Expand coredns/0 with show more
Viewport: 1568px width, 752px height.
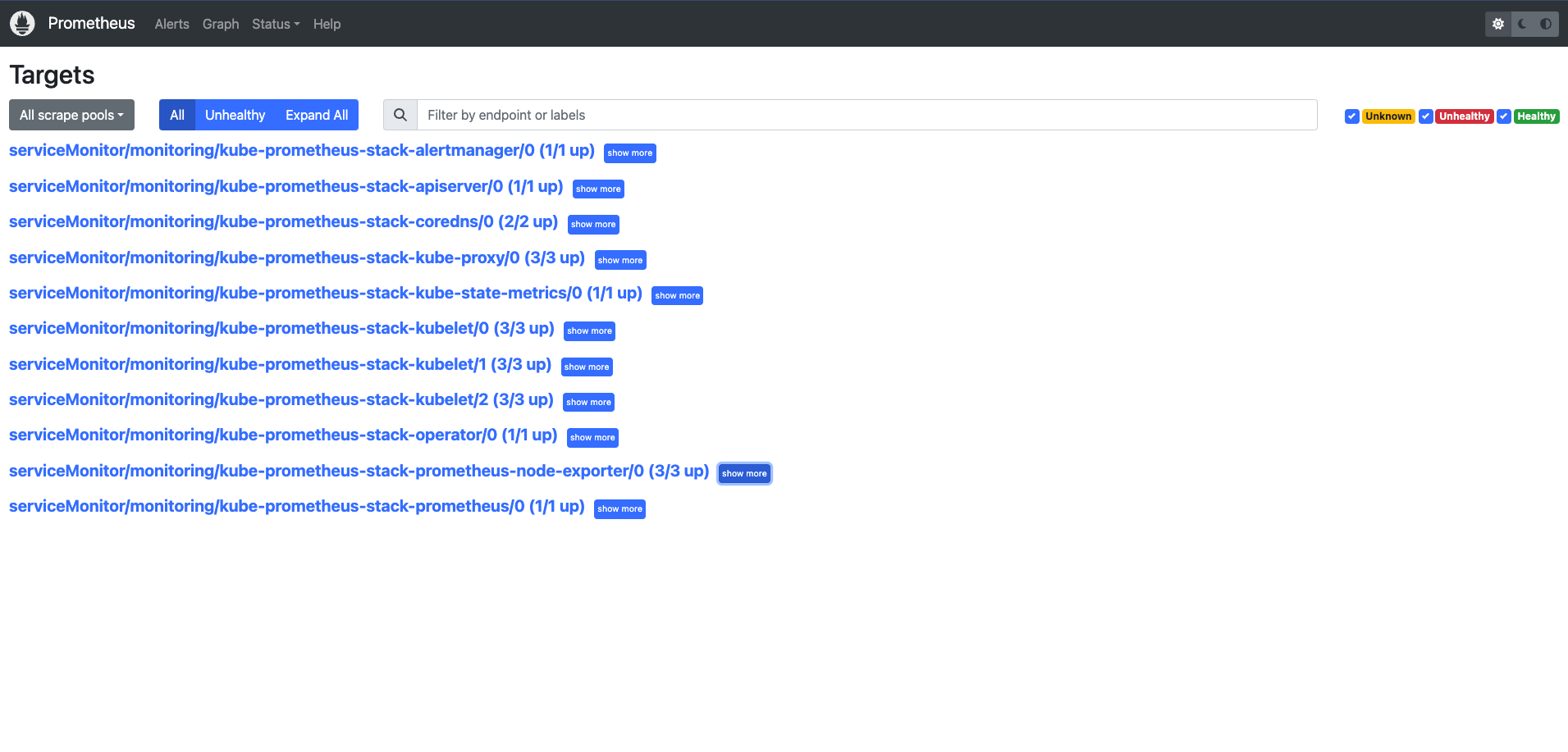(x=593, y=225)
